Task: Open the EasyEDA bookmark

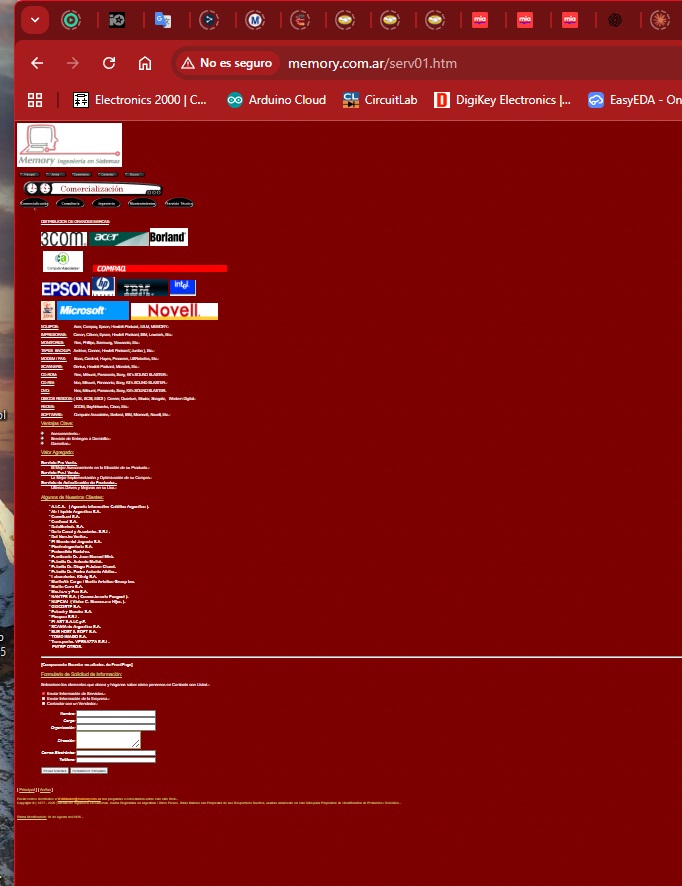Action: point(634,100)
